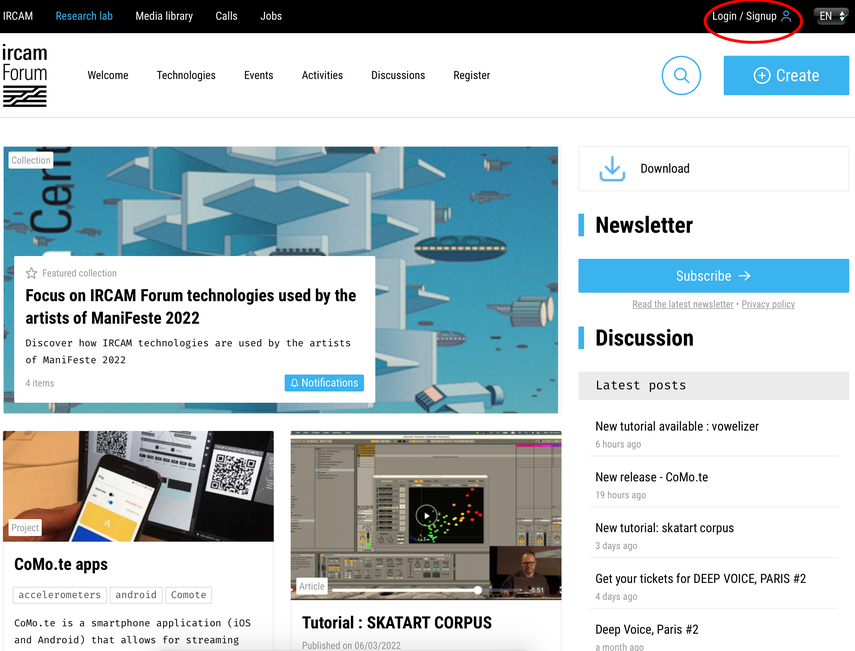
Task: Click the Notifications button
Action: click(324, 383)
